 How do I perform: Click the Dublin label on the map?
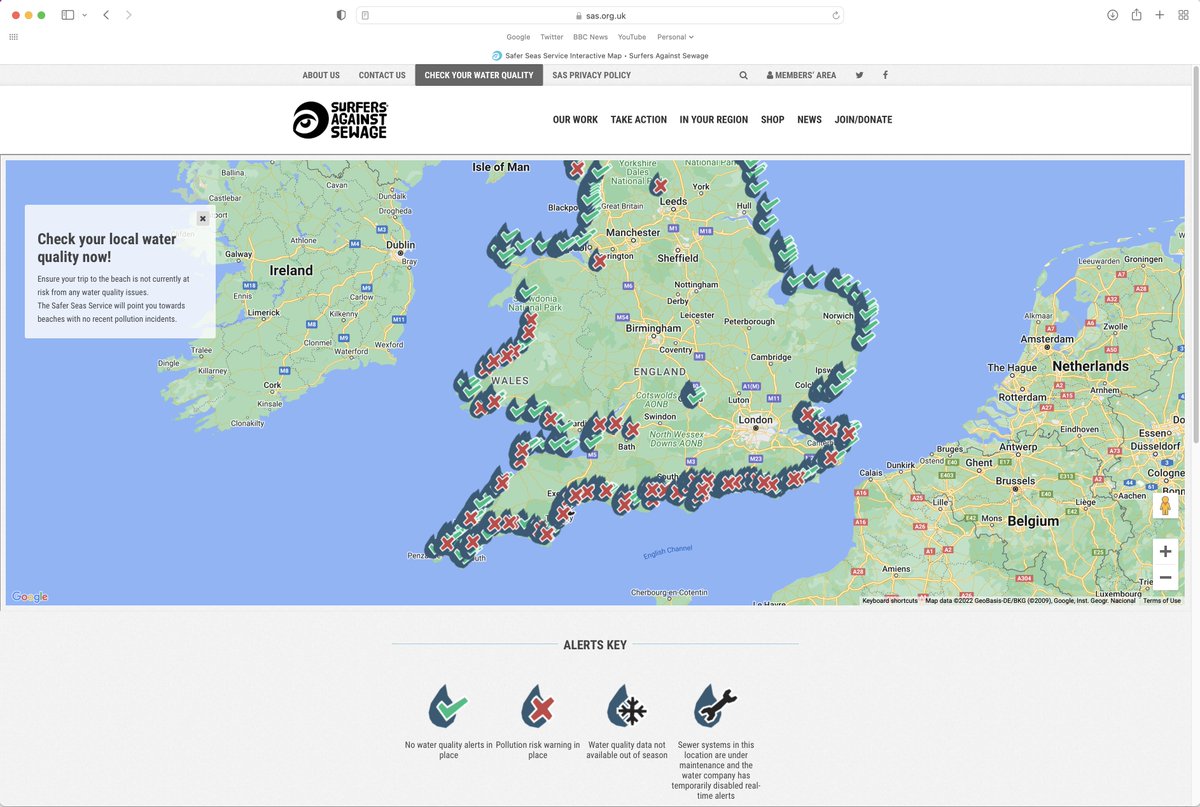[x=400, y=245]
